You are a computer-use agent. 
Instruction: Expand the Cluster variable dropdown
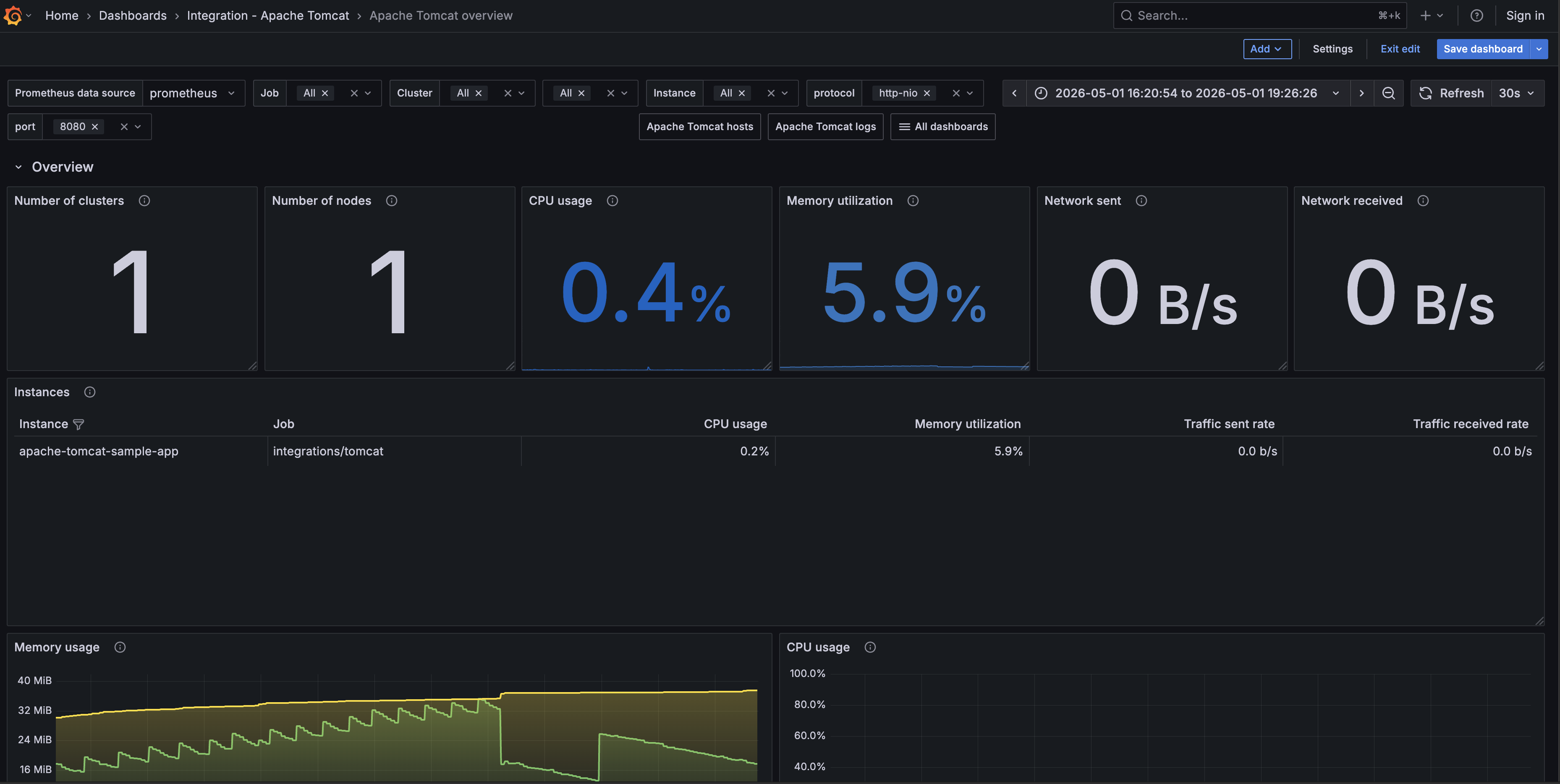click(521, 93)
